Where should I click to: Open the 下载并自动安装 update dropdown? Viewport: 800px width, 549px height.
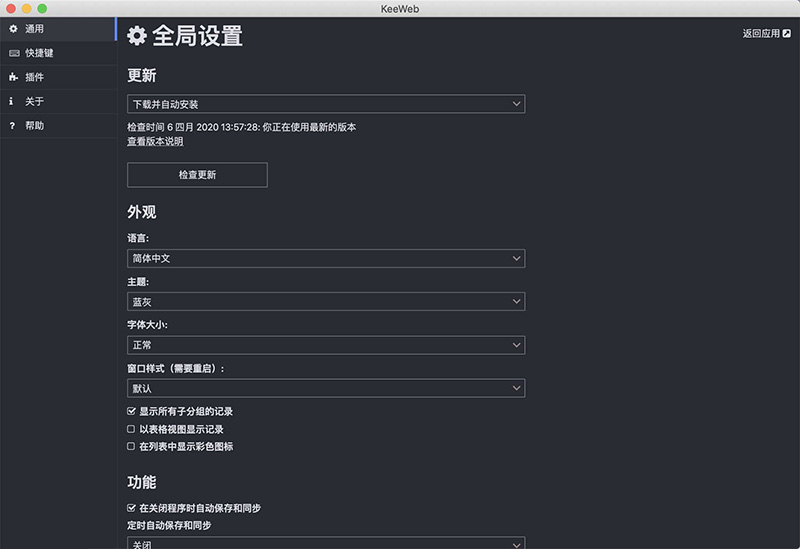point(326,104)
